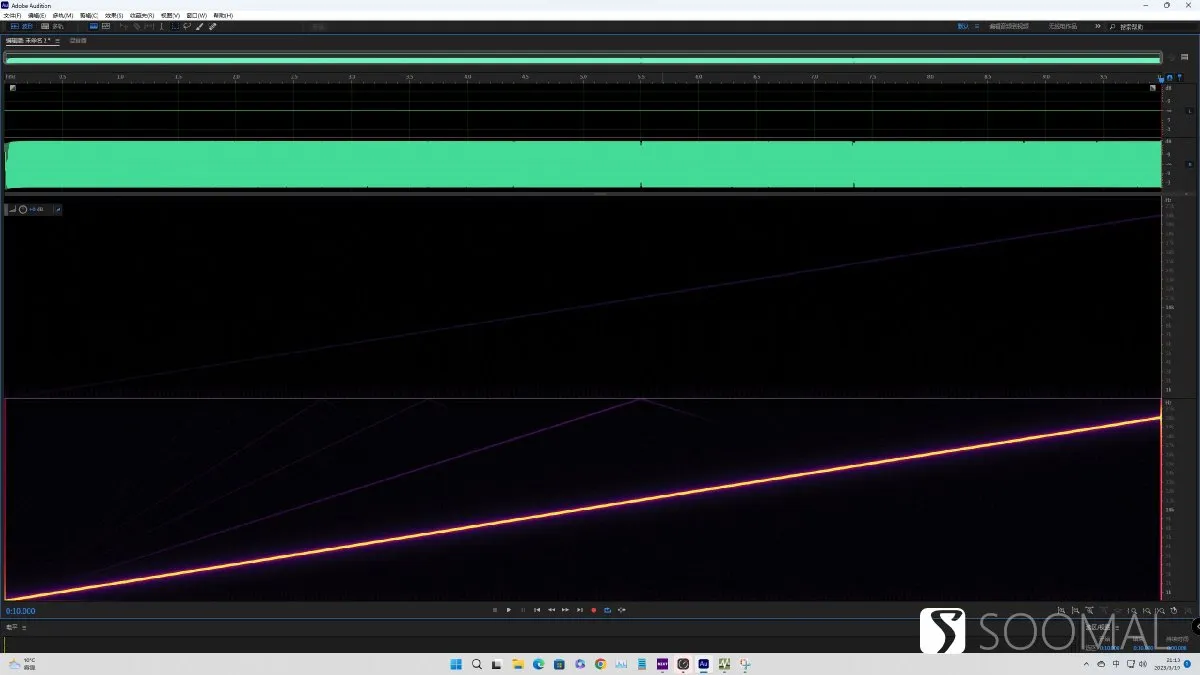Open the volume control in system tray
1200x675 pixels.
pyautogui.click(x=1143, y=664)
